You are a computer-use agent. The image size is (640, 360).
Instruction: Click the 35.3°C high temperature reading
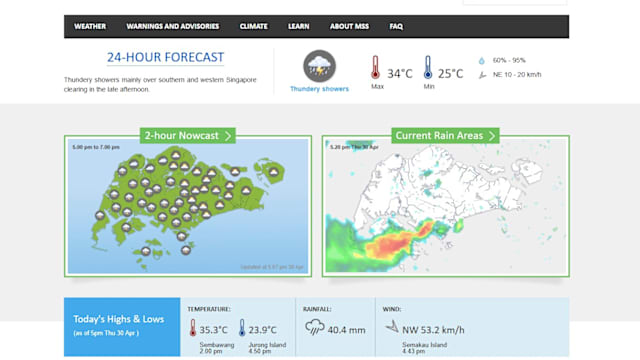point(213,330)
